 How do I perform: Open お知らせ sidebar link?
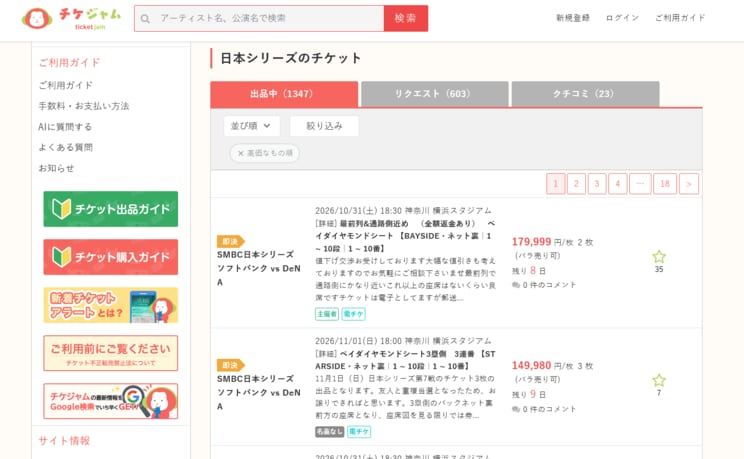[56, 168]
